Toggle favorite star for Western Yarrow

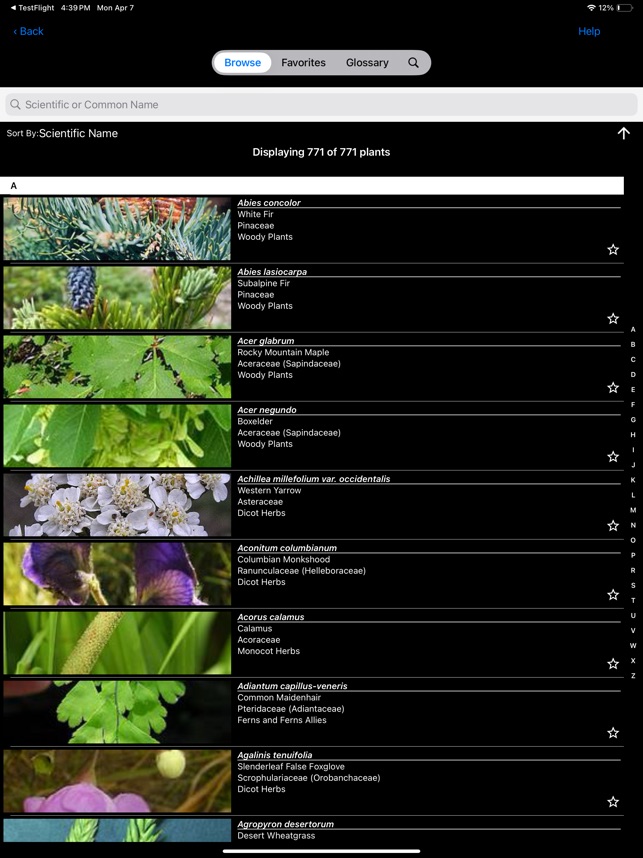click(x=613, y=525)
